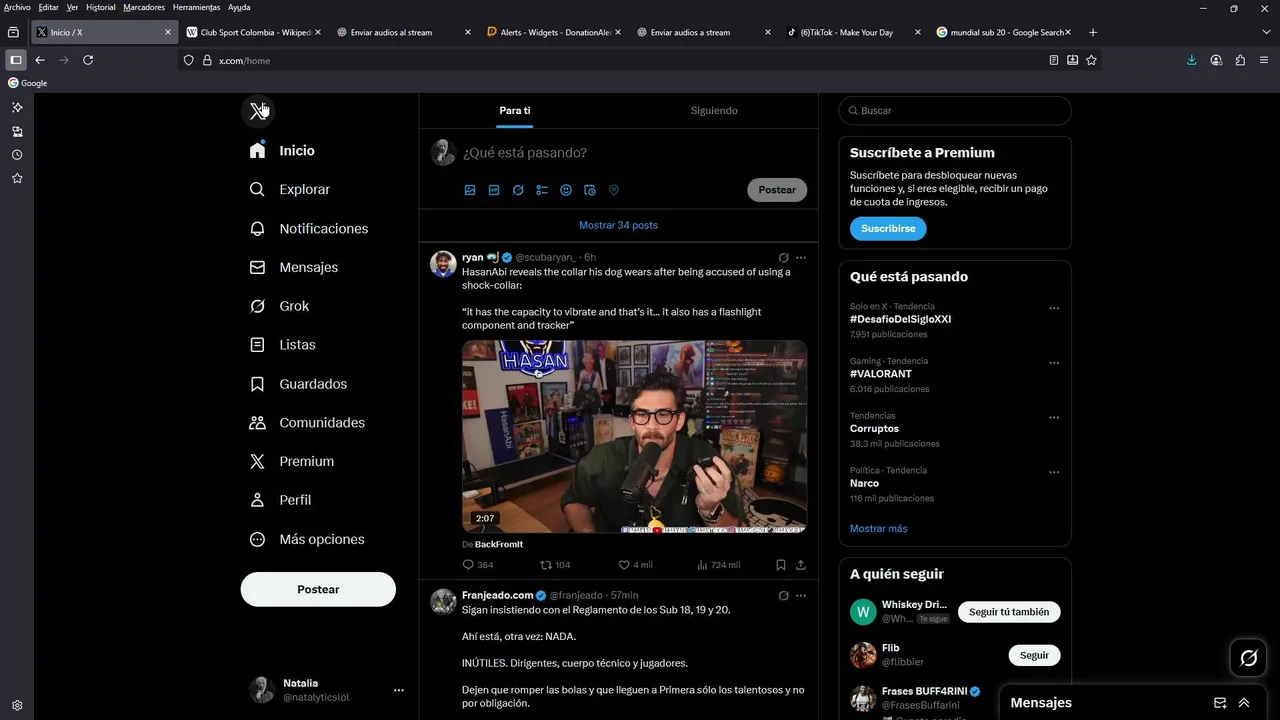Screen dimensions: 1280x720
Task: Open new browser tab plus button
Action: point(1092,32)
